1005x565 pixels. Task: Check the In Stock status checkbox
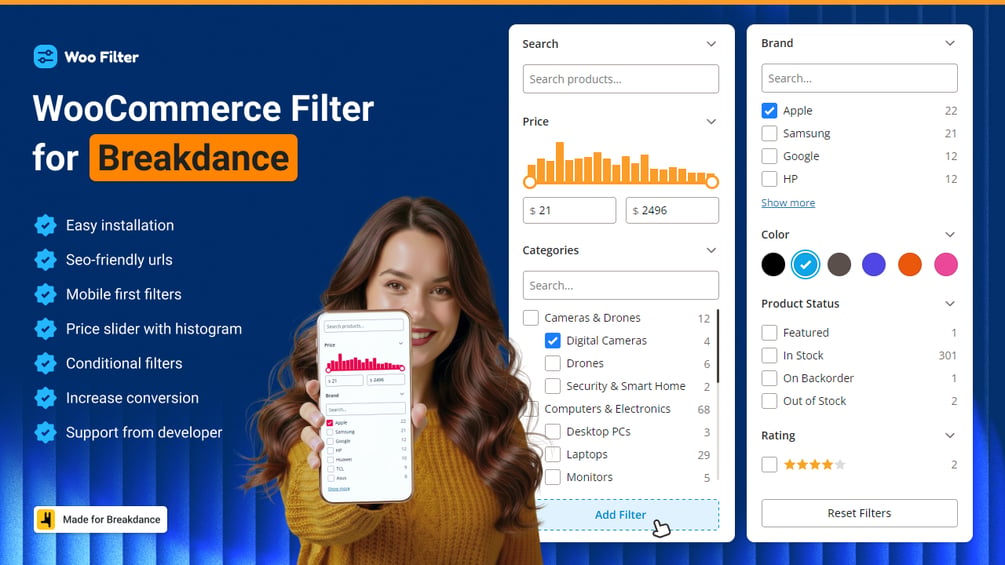(769, 356)
